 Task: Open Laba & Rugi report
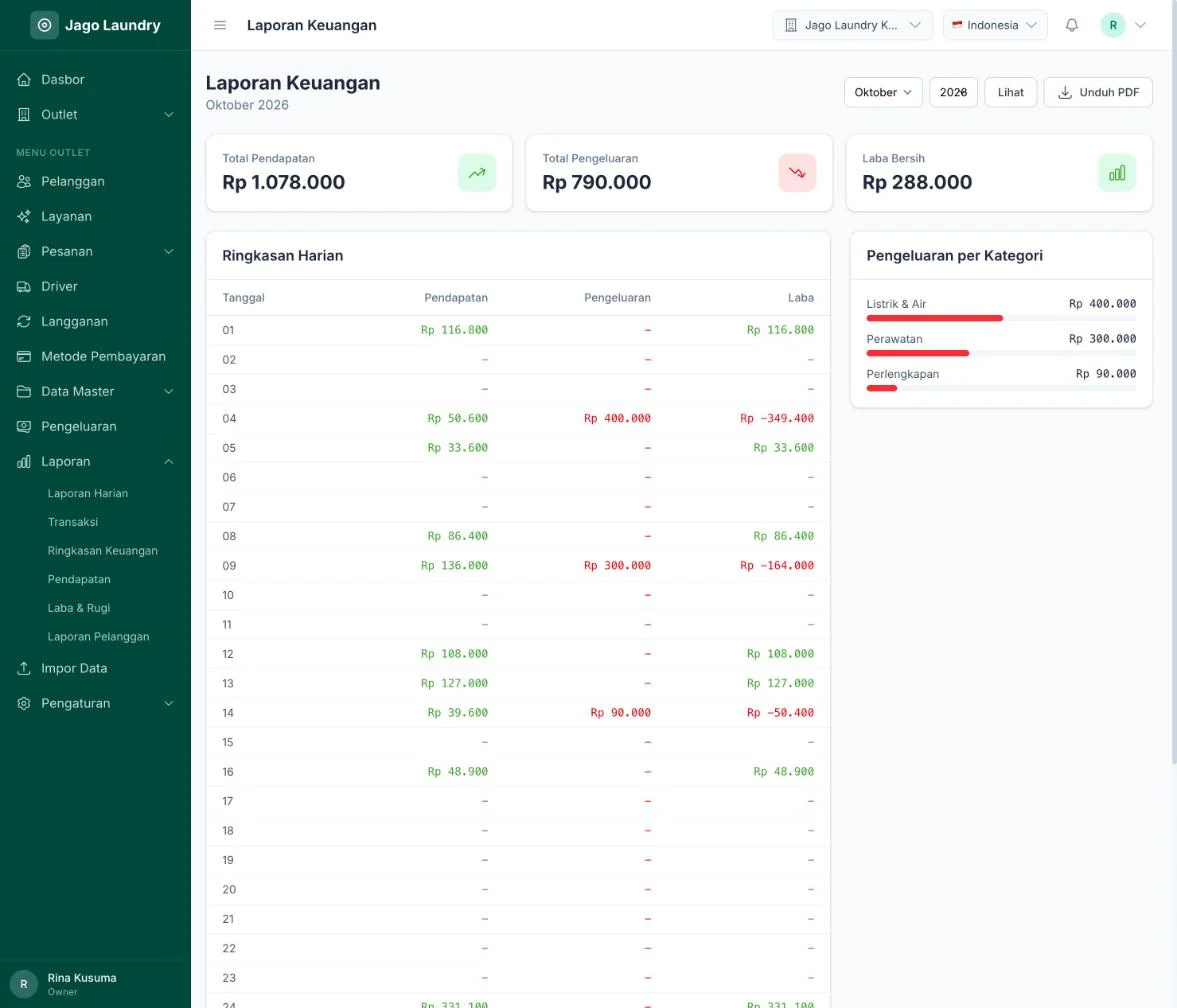coord(79,608)
